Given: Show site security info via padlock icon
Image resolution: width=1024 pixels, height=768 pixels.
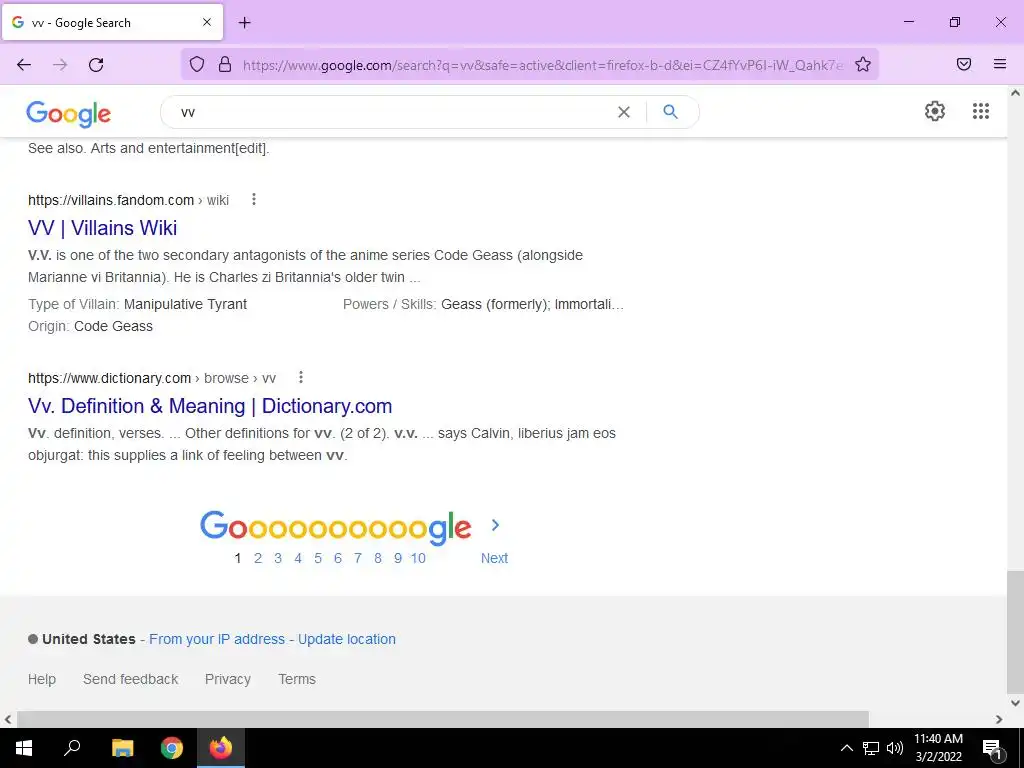Looking at the screenshot, I should pyautogui.click(x=225, y=64).
